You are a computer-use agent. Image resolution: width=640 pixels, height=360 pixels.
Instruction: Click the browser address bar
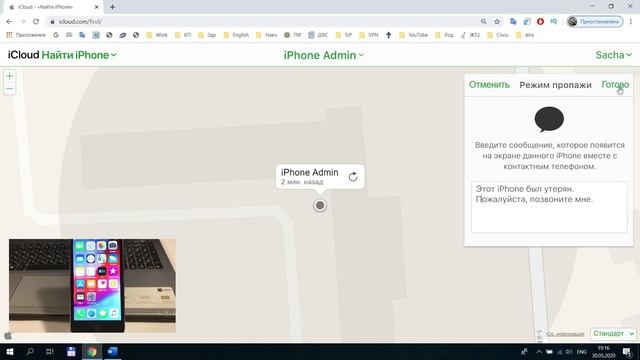261,21
